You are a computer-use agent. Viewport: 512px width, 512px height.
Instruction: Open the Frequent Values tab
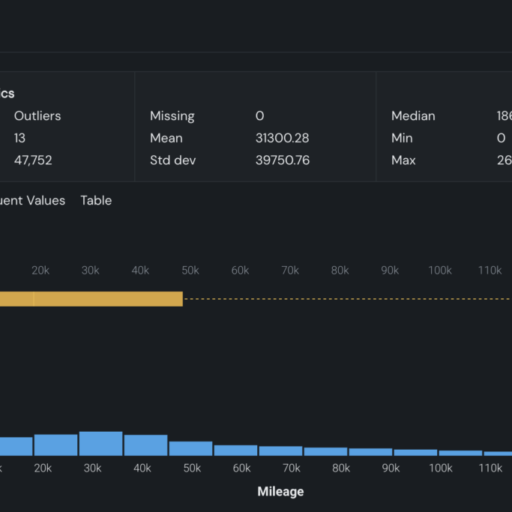(x=32, y=200)
